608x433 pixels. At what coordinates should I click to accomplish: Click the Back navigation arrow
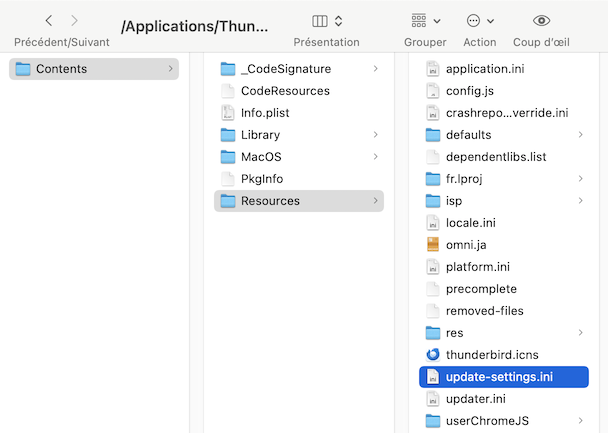pyautogui.click(x=49, y=20)
